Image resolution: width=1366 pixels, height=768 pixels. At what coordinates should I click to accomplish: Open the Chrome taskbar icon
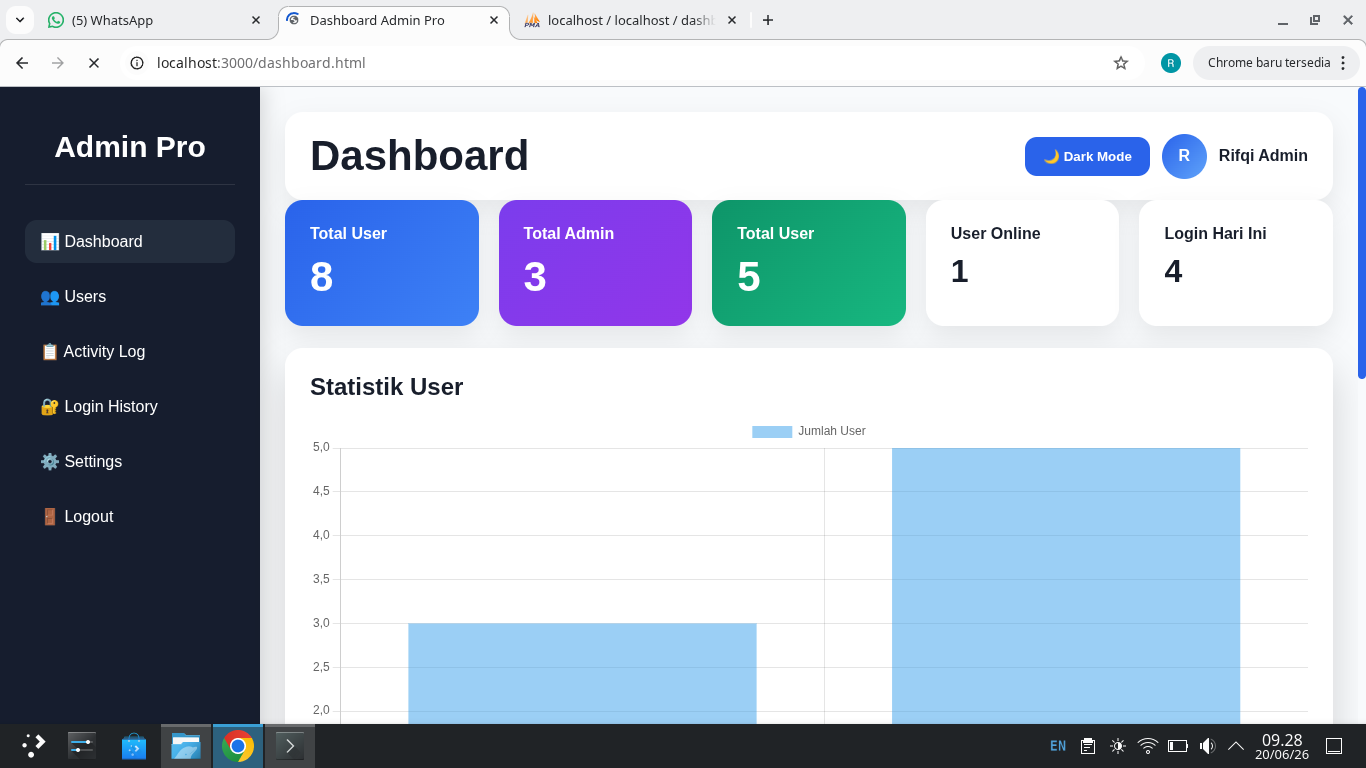point(238,746)
